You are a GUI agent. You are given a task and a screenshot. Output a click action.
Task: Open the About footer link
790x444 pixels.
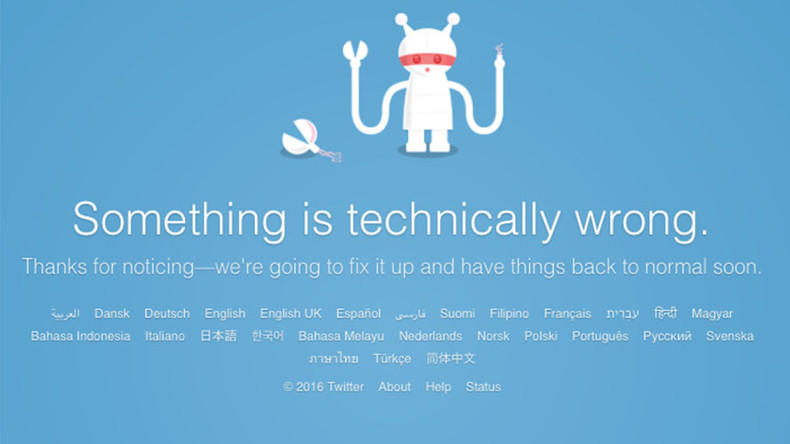pos(394,387)
